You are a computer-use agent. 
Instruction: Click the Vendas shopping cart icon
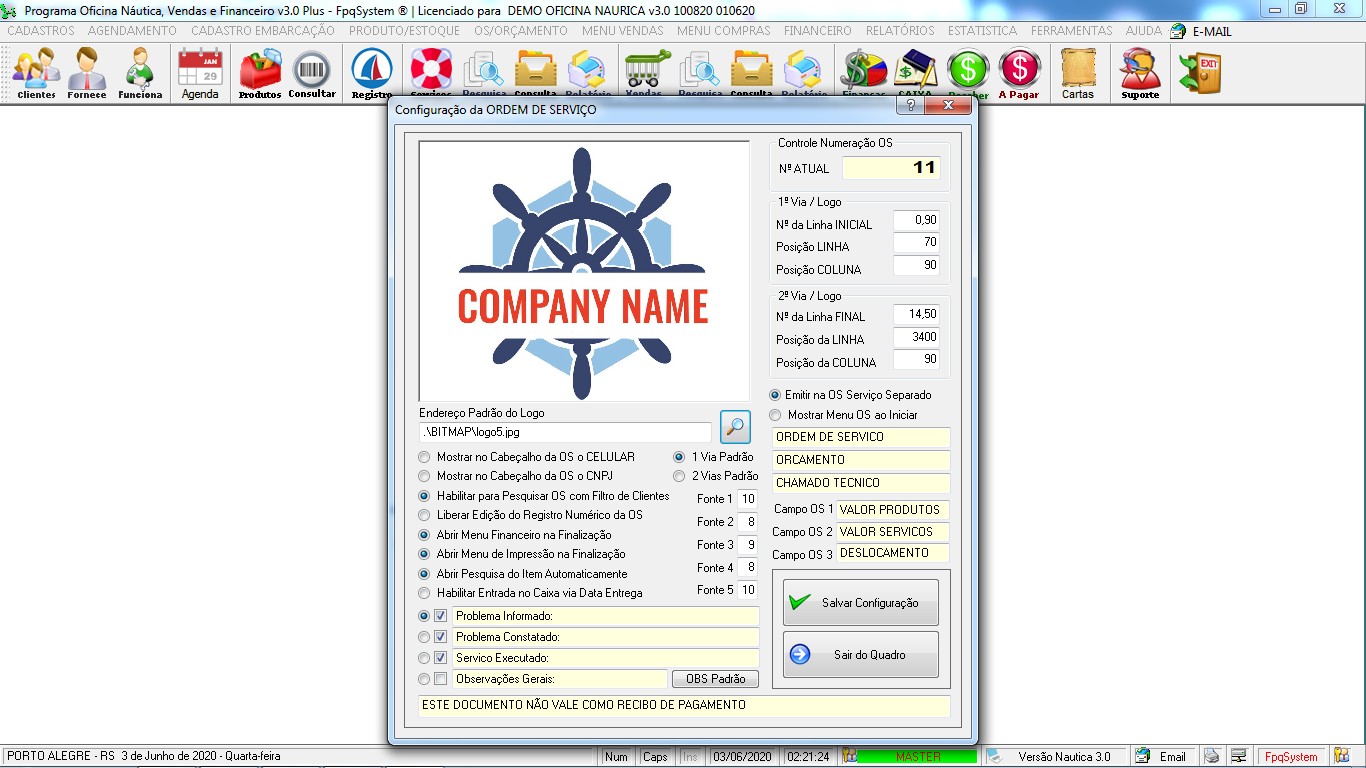click(647, 70)
